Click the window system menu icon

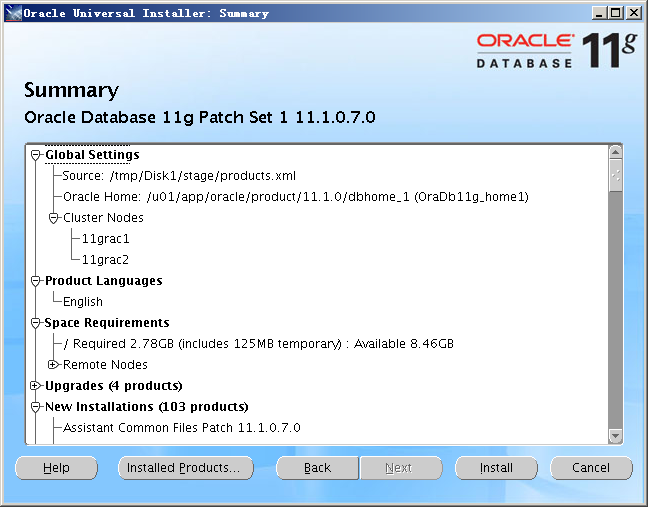(x=11, y=13)
